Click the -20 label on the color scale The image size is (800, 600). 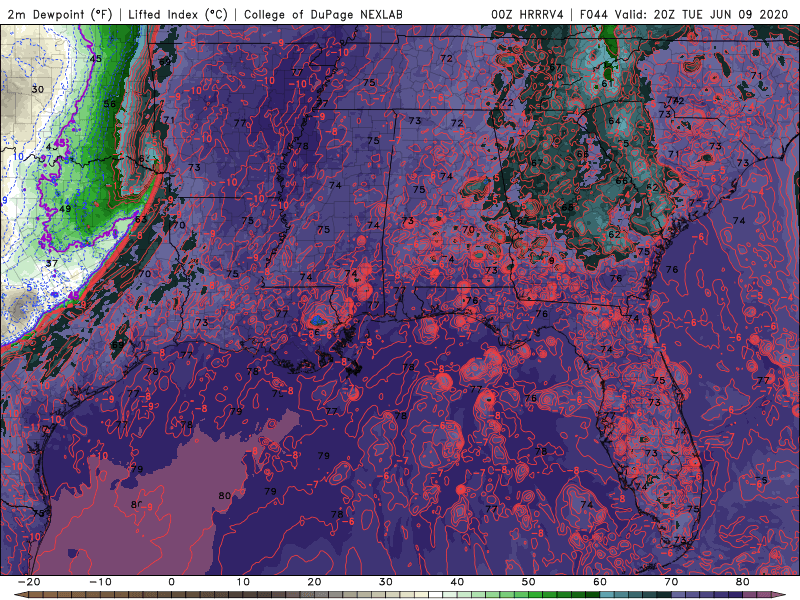(29, 582)
